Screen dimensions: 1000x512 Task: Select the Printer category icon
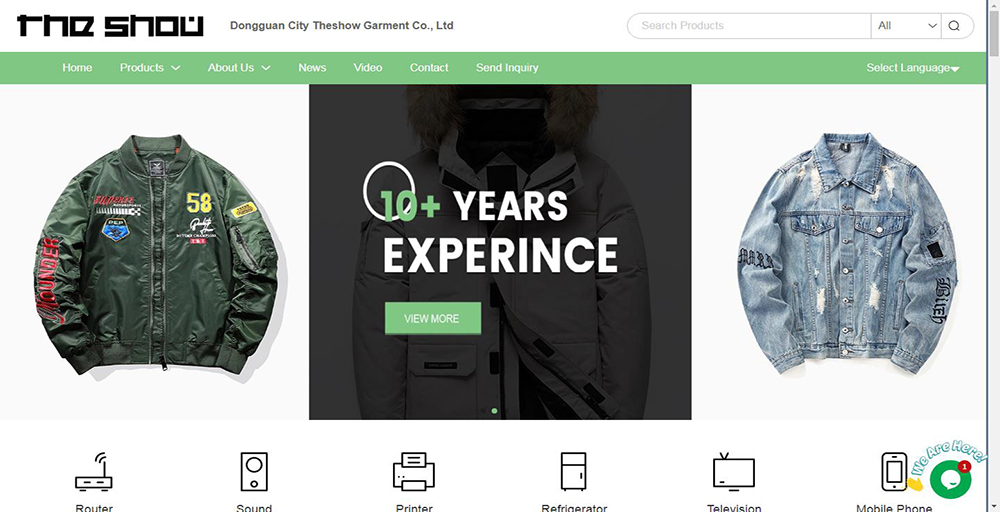tap(414, 472)
